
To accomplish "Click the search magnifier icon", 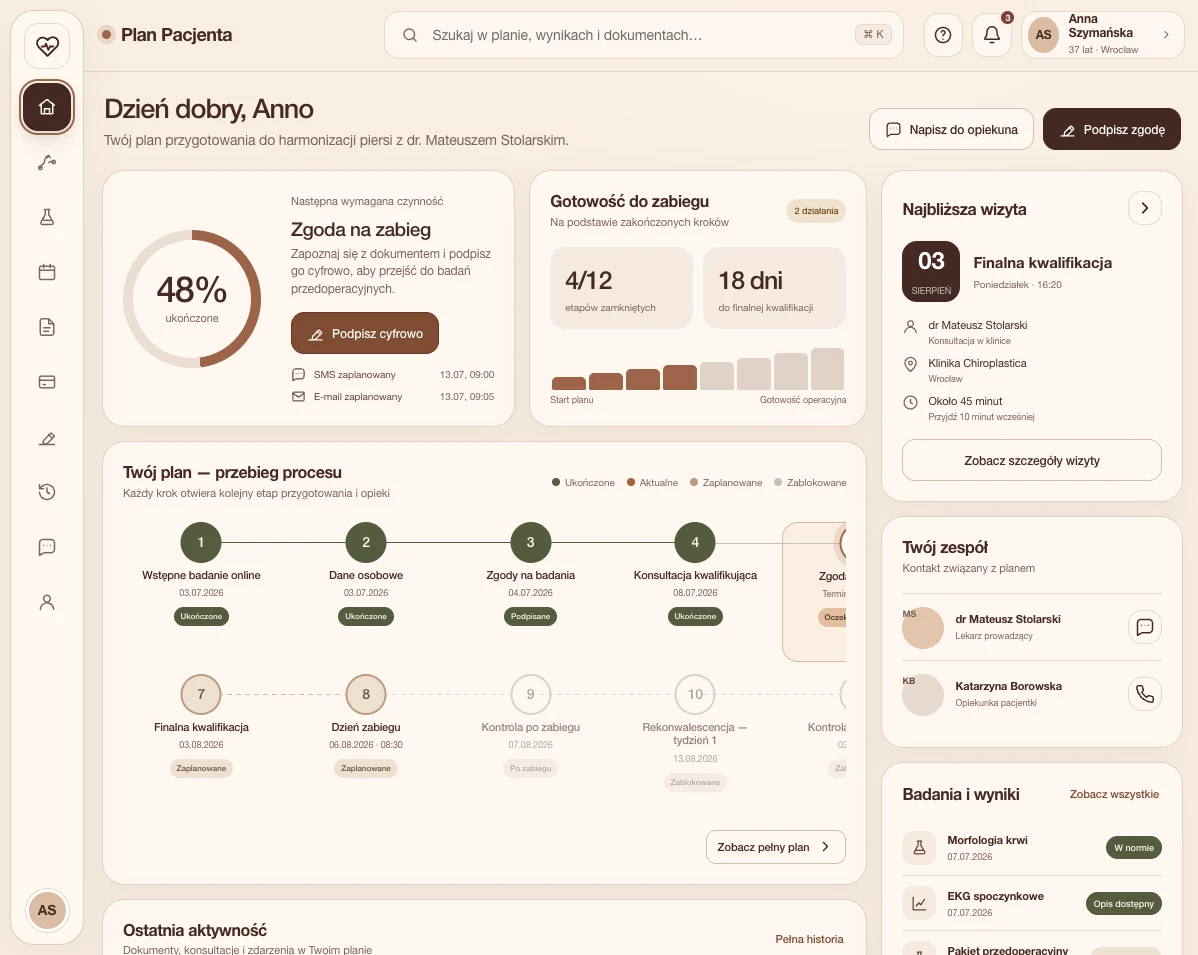I will coord(410,35).
